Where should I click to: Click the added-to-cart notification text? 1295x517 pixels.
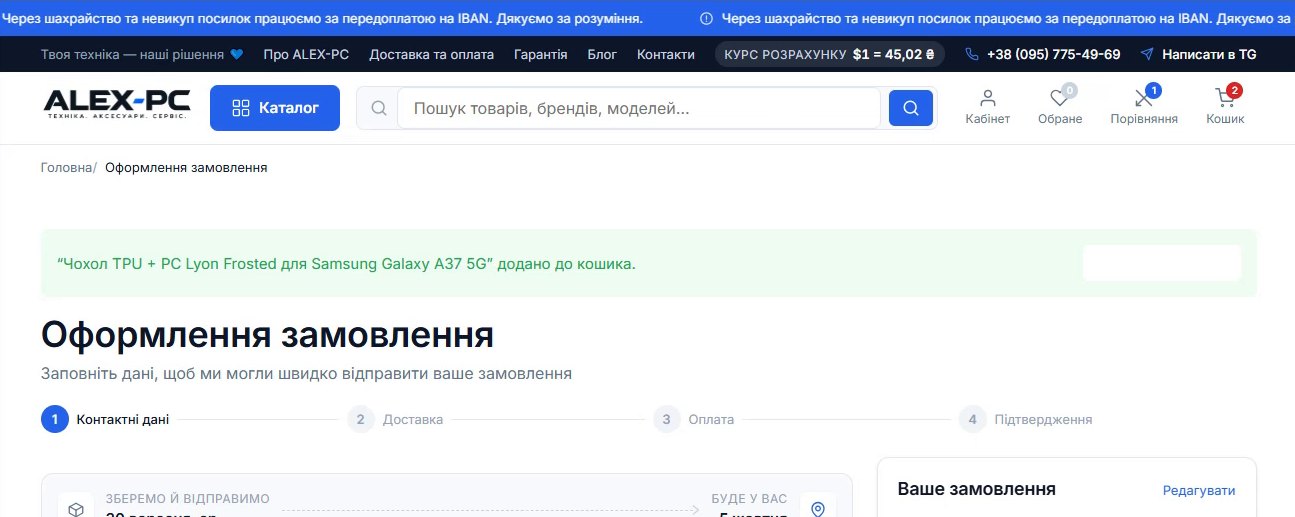(347, 264)
